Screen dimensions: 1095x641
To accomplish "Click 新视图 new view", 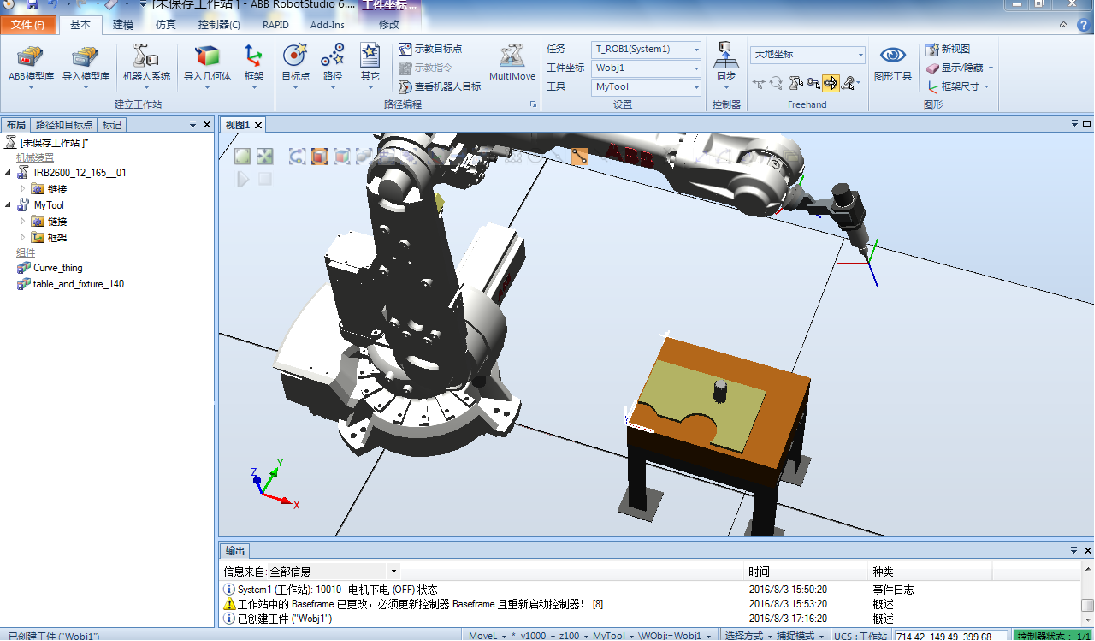I will (948, 49).
